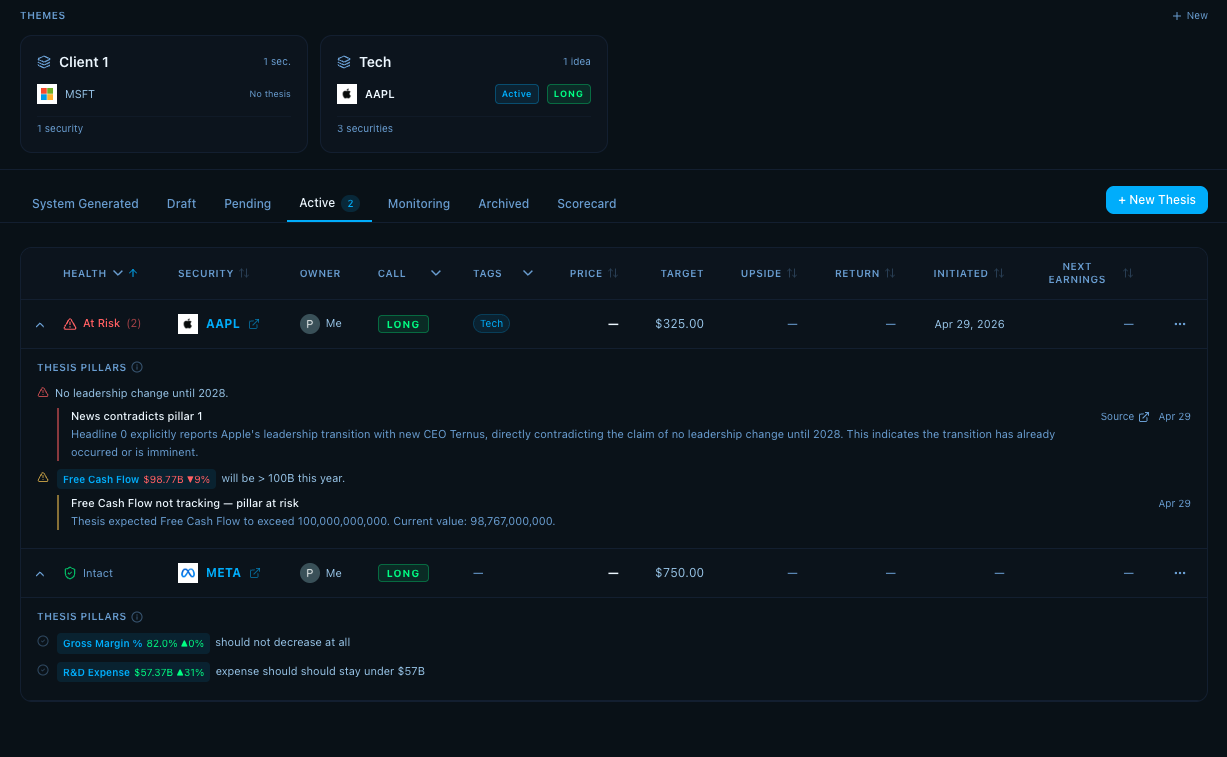Open the AAPL ticker link

223,324
